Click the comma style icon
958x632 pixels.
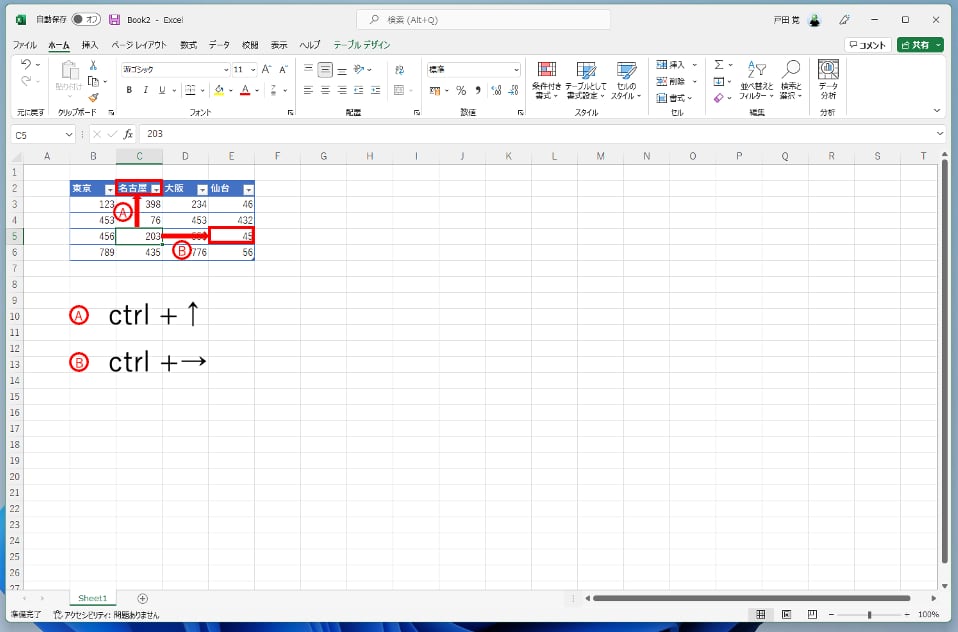pos(478,90)
